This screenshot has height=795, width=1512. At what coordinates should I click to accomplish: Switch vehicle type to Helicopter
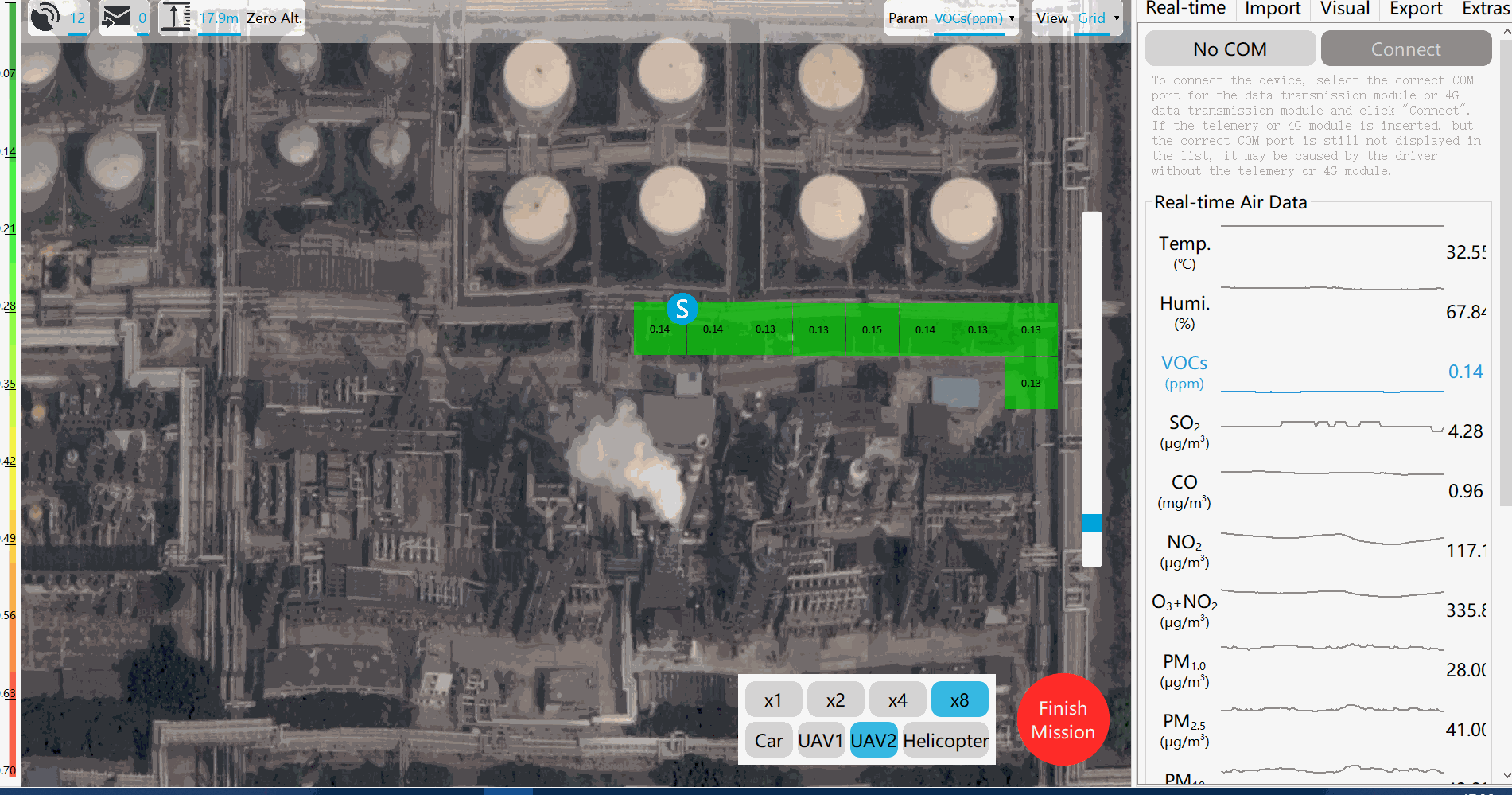coord(946,740)
